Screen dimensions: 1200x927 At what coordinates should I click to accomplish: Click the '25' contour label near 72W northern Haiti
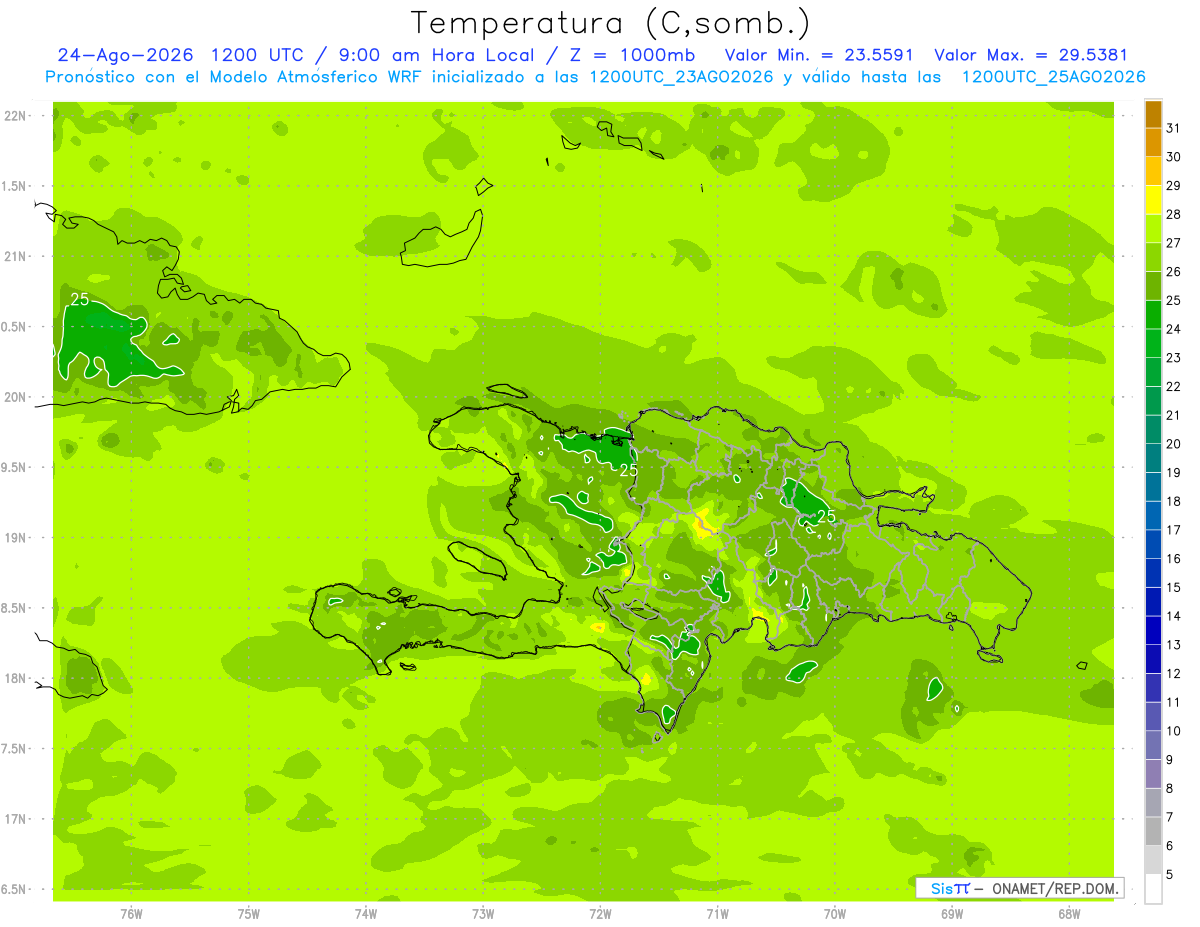(629, 469)
